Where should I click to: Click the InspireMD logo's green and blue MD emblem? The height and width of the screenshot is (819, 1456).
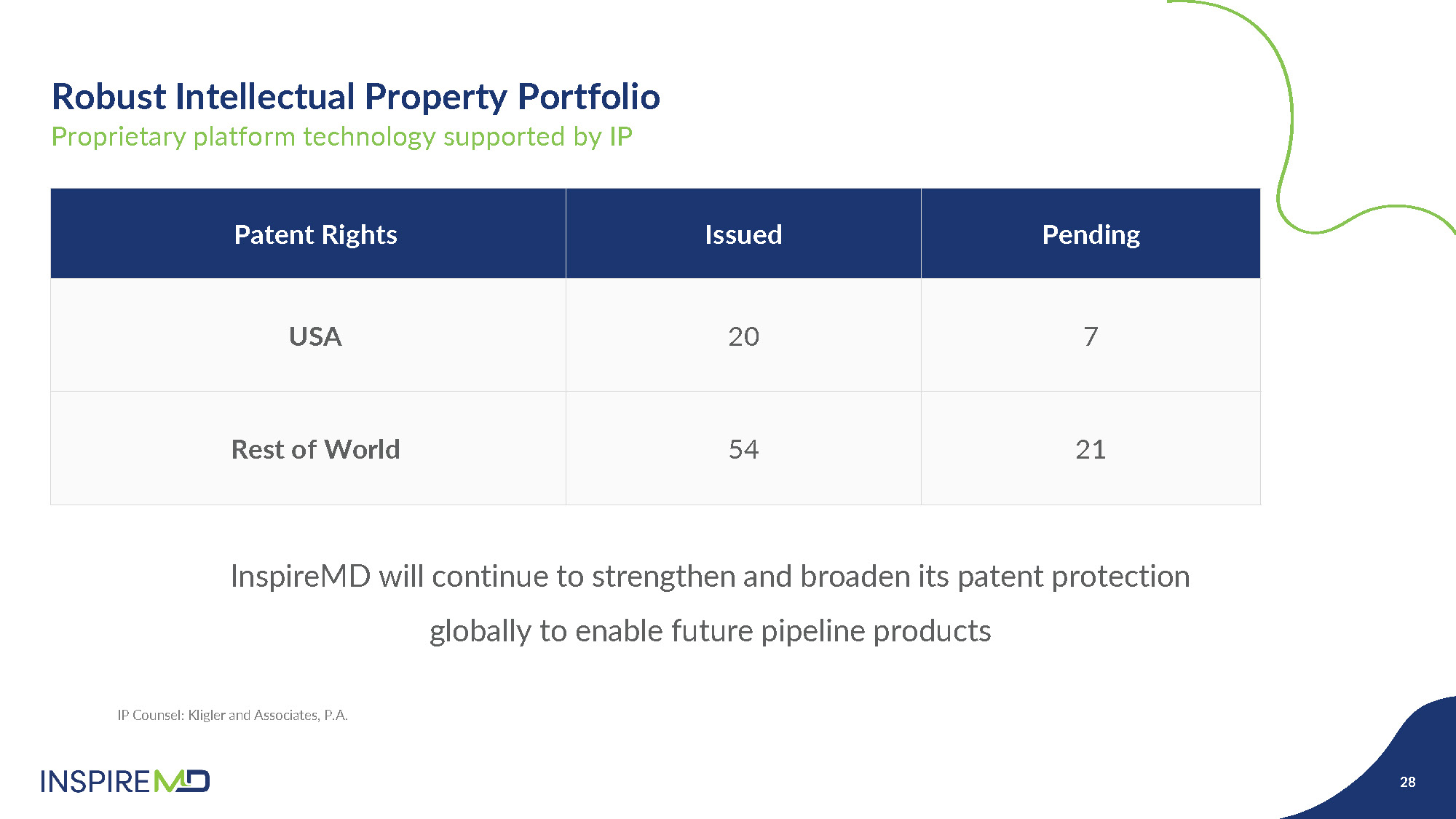click(183, 781)
